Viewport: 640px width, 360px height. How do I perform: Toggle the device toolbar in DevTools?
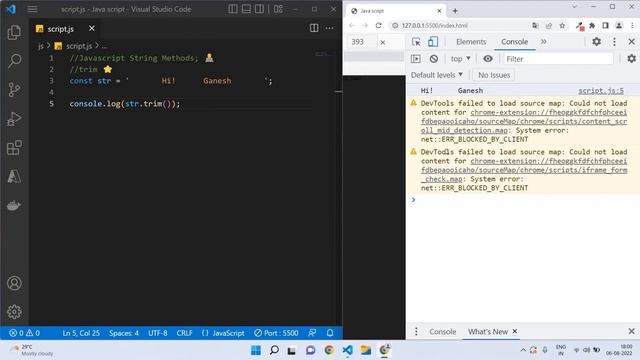(x=433, y=42)
